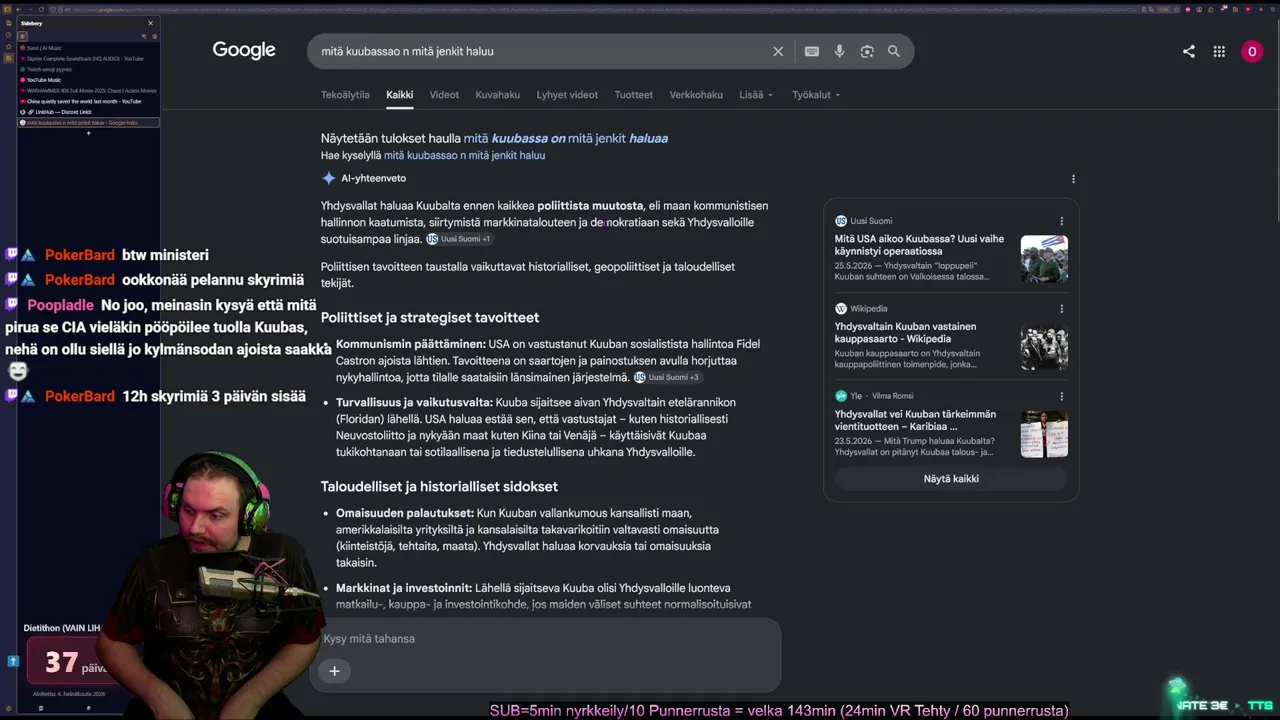Expand the Lisää dropdown menu

click(x=756, y=95)
